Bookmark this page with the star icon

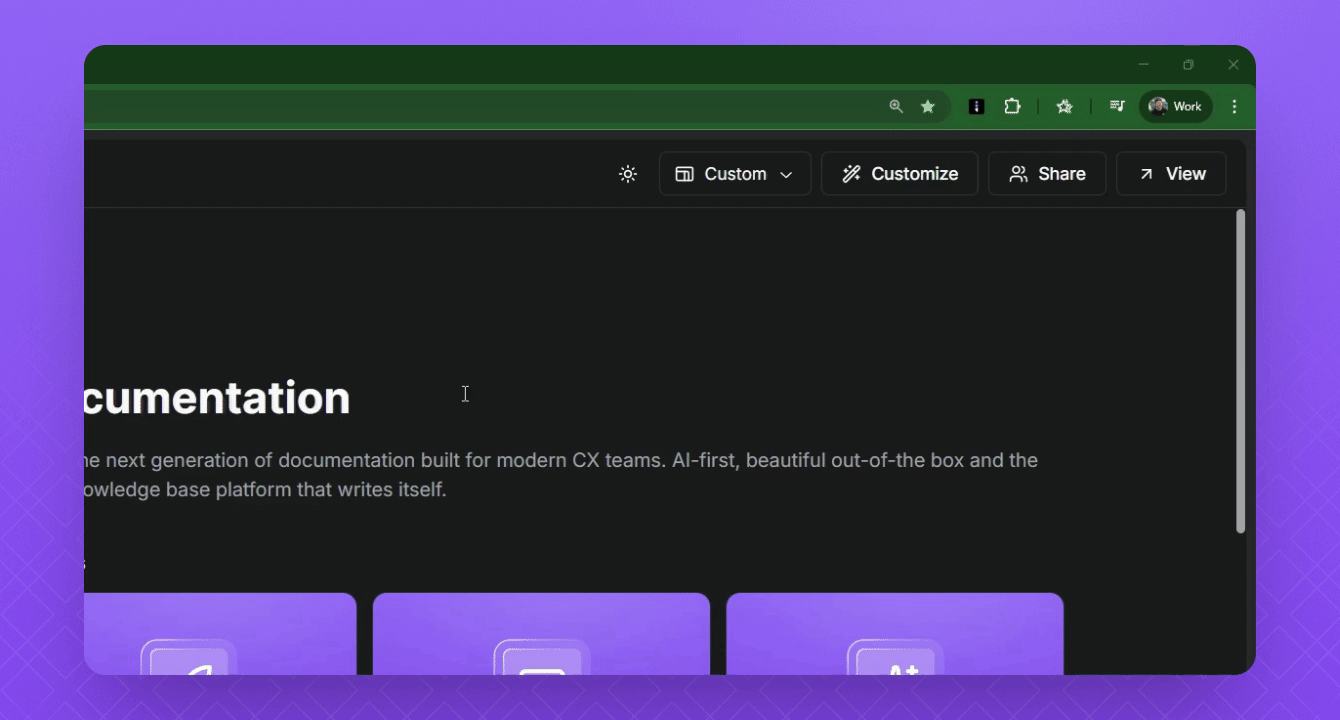point(928,106)
